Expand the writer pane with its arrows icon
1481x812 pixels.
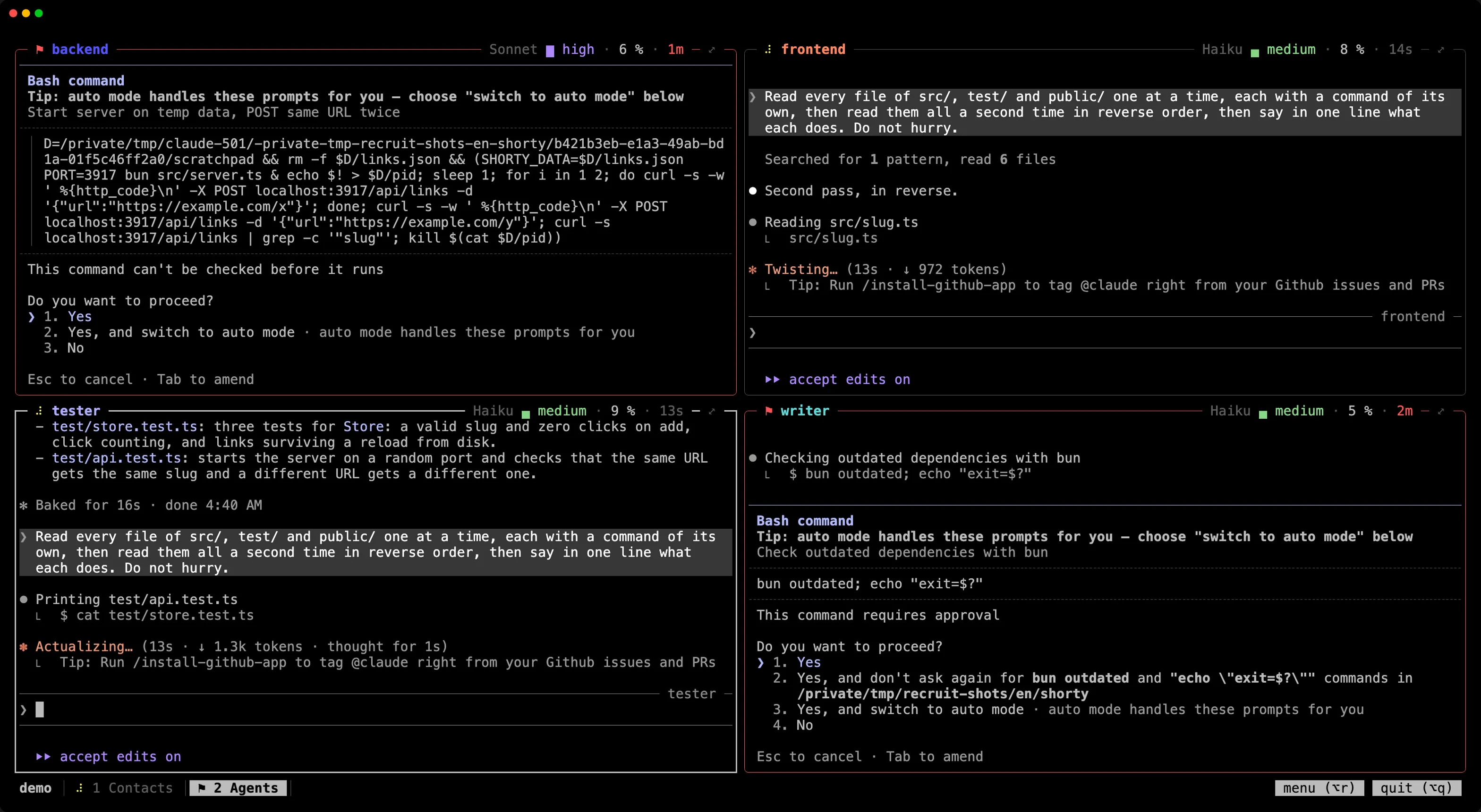(x=1441, y=411)
